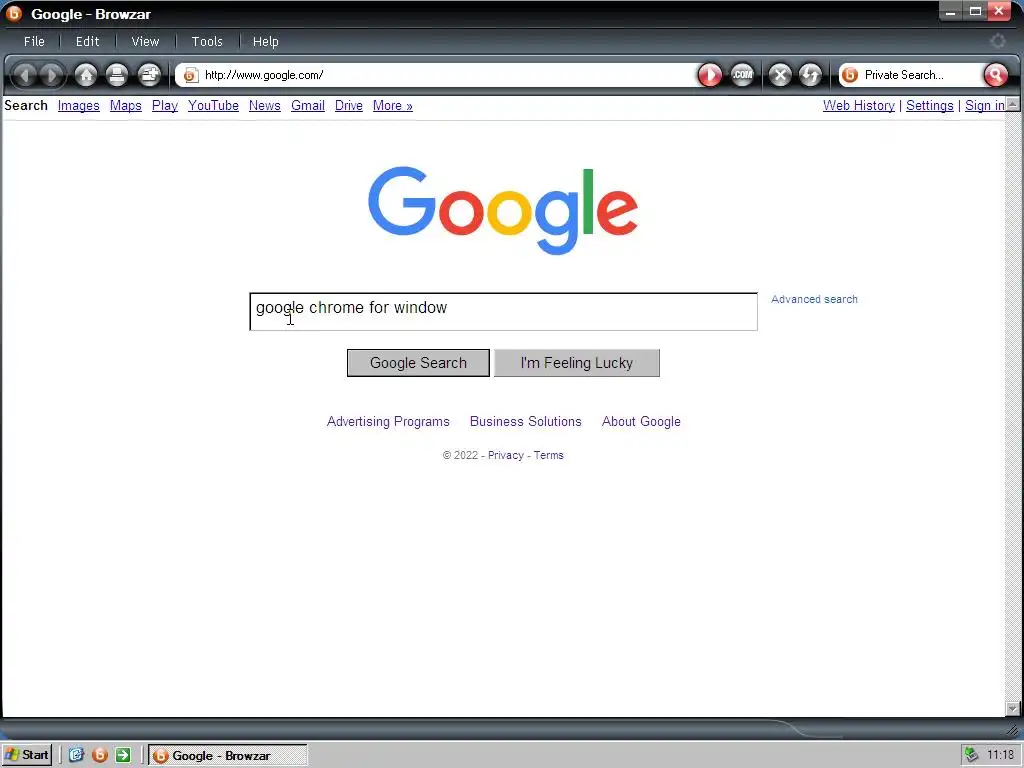The height and width of the screenshot is (768, 1024).
Task: Click the scrollbar down arrow
Action: click(1012, 708)
